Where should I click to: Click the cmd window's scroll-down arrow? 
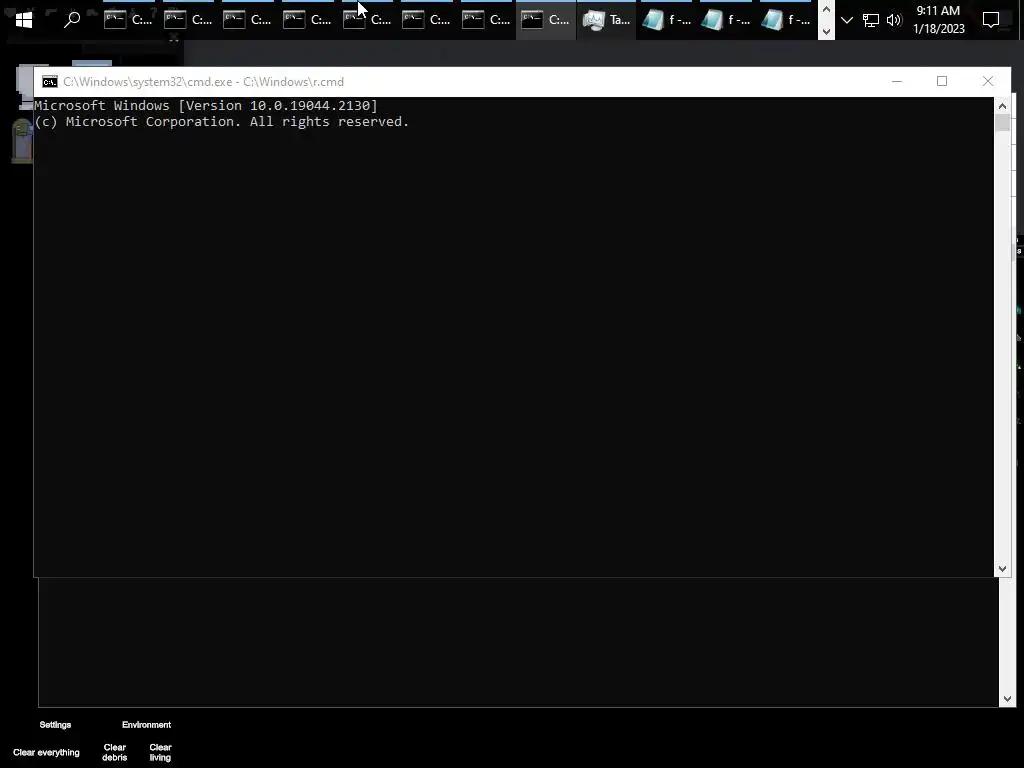click(x=1002, y=569)
